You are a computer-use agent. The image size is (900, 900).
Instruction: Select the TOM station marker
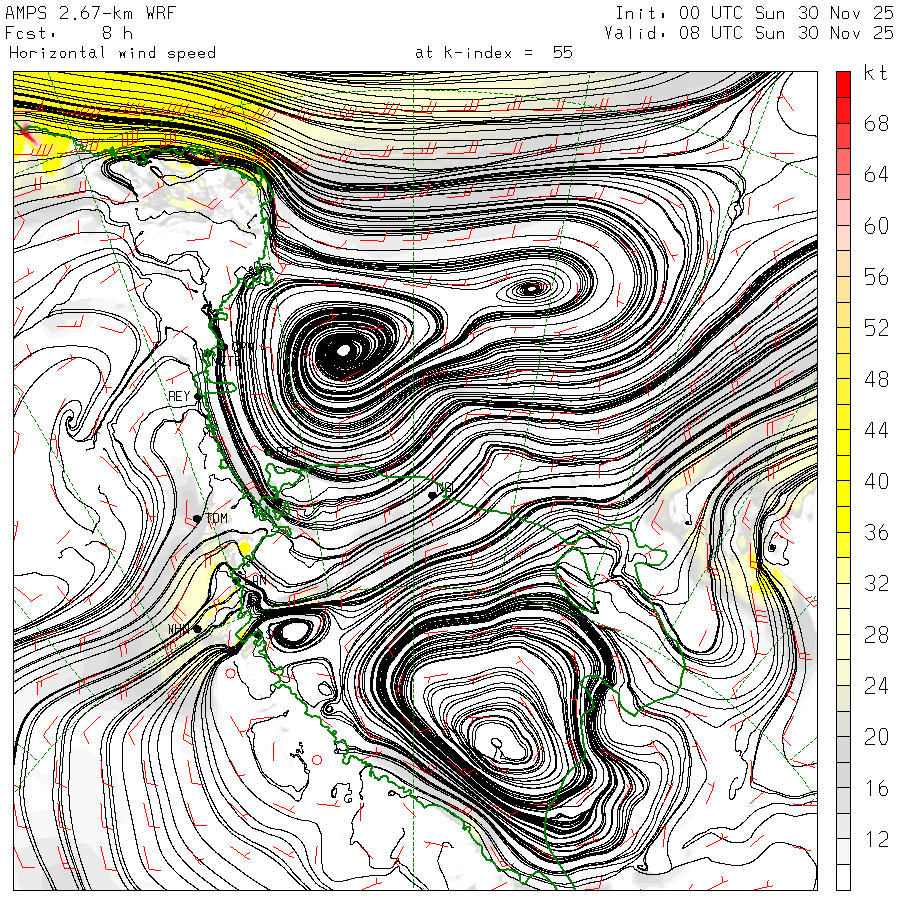tap(197, 519)
